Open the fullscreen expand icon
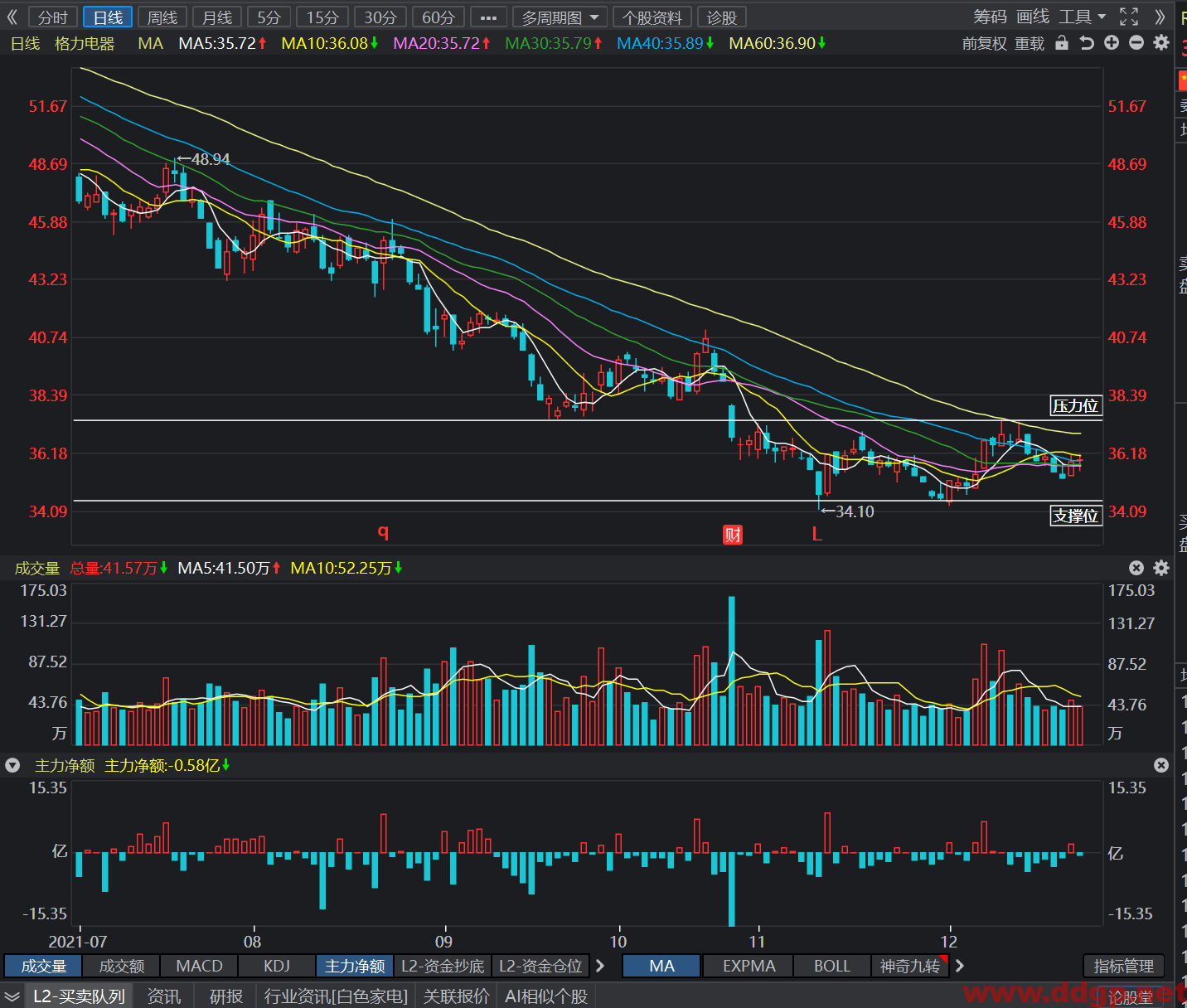The image size is (1187, 1008). [x=1129, y=17]
